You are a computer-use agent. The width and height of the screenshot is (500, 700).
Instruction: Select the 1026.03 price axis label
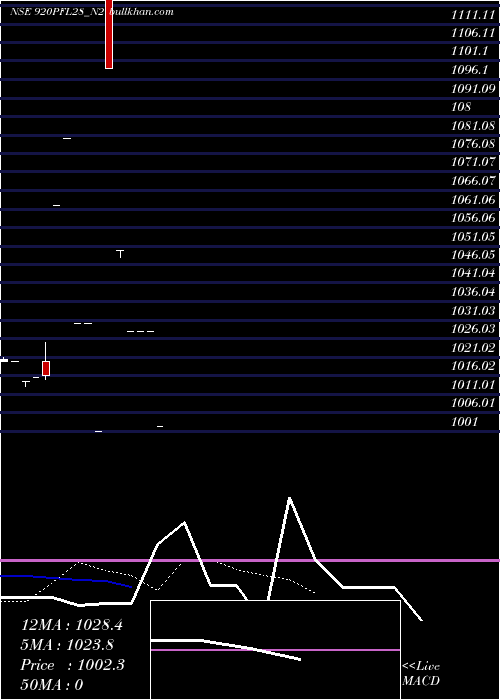pyautogui.click(x=473, y=329)
